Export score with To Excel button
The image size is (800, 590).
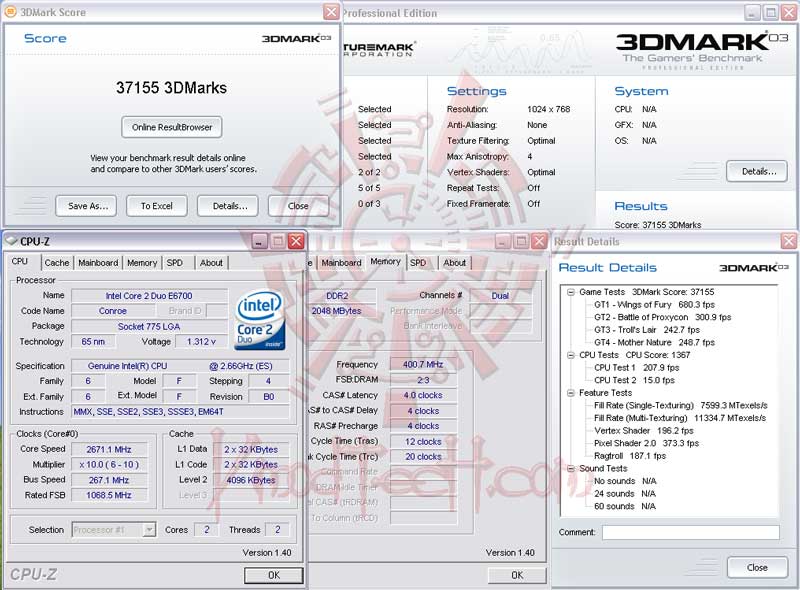click(x=157, y=206)
